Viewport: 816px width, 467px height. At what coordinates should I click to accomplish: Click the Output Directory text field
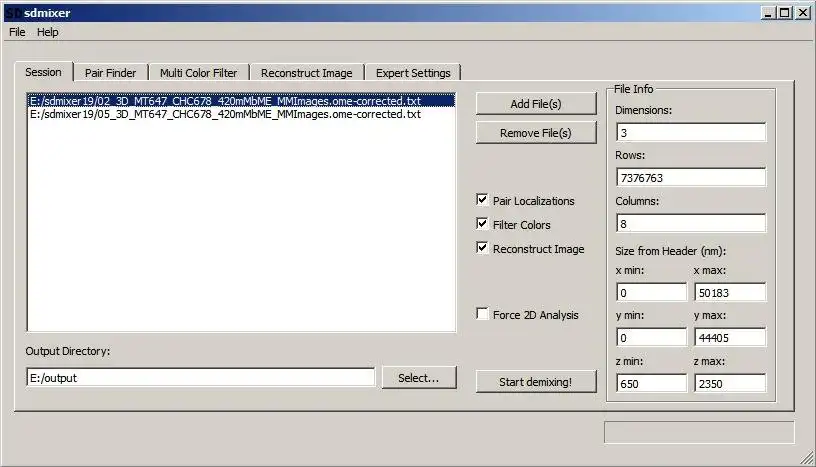[x=200, y=377]
